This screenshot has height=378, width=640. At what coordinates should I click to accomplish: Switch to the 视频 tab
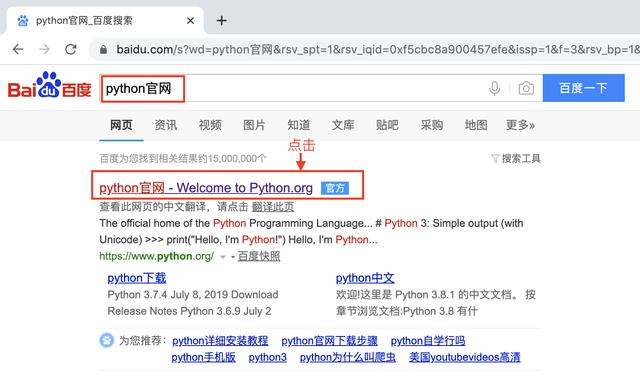(210, 125)
